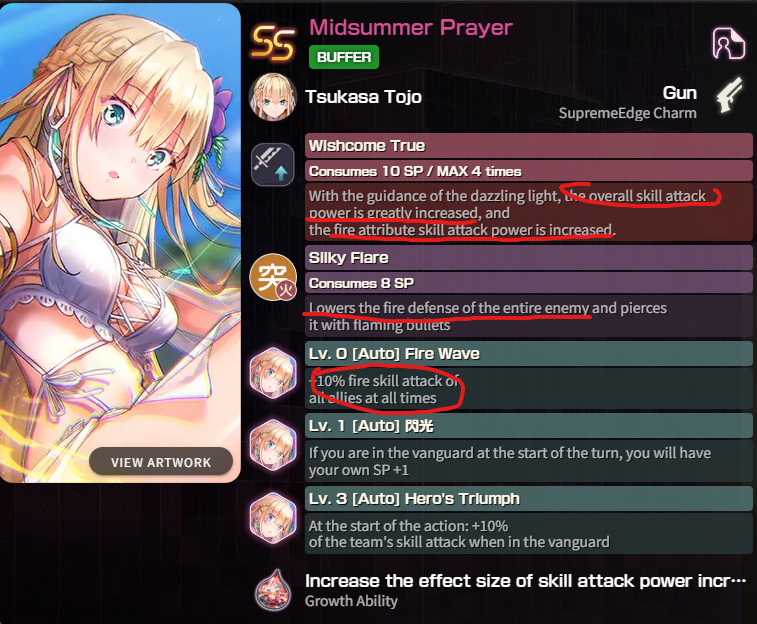Click the green BUFFER role tag
Image resolution: width=757 pixels, height=624 pixels.
(344, 57)
